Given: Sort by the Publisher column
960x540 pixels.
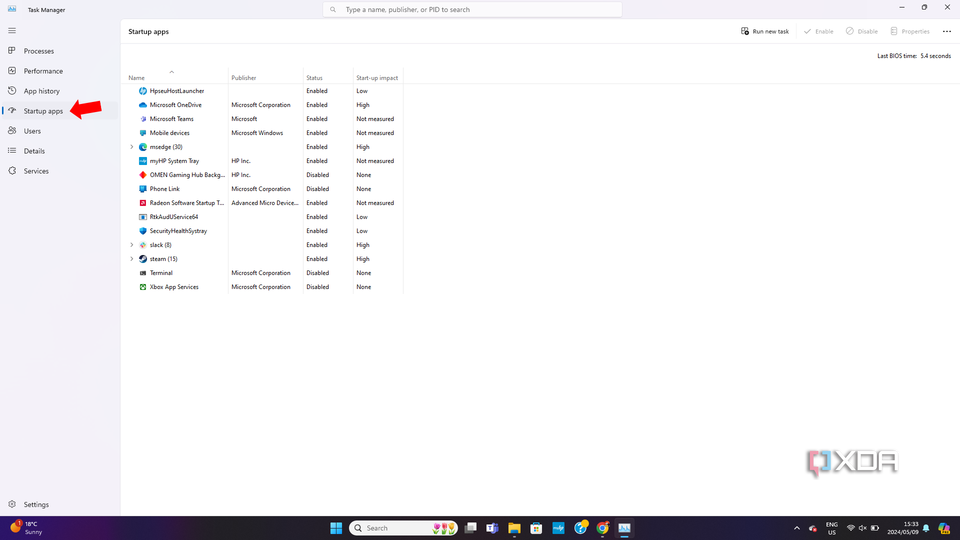Looking at the screenshot, I should pyautogui.click(x=244, y=78).
